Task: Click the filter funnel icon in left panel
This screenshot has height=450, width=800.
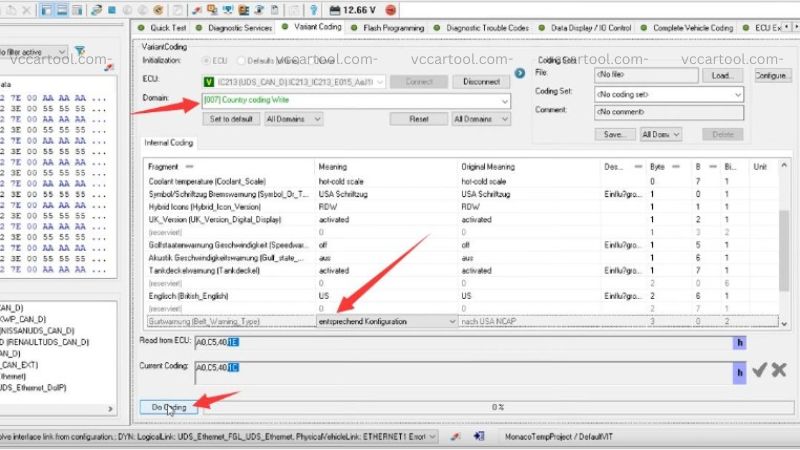Action: pyautogui.click(x=80, y=51)
